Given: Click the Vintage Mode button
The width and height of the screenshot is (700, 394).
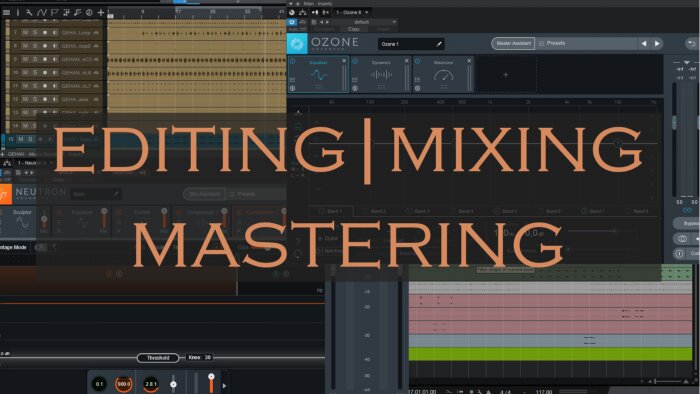Looking at the screenshot, I should point(13,247).
